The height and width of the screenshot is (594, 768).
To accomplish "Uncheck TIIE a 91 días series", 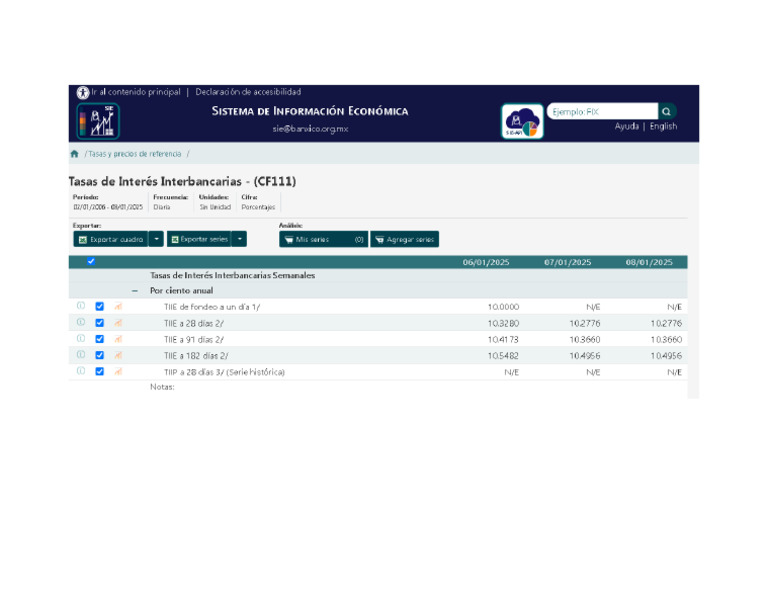I will tap(99, 339).
